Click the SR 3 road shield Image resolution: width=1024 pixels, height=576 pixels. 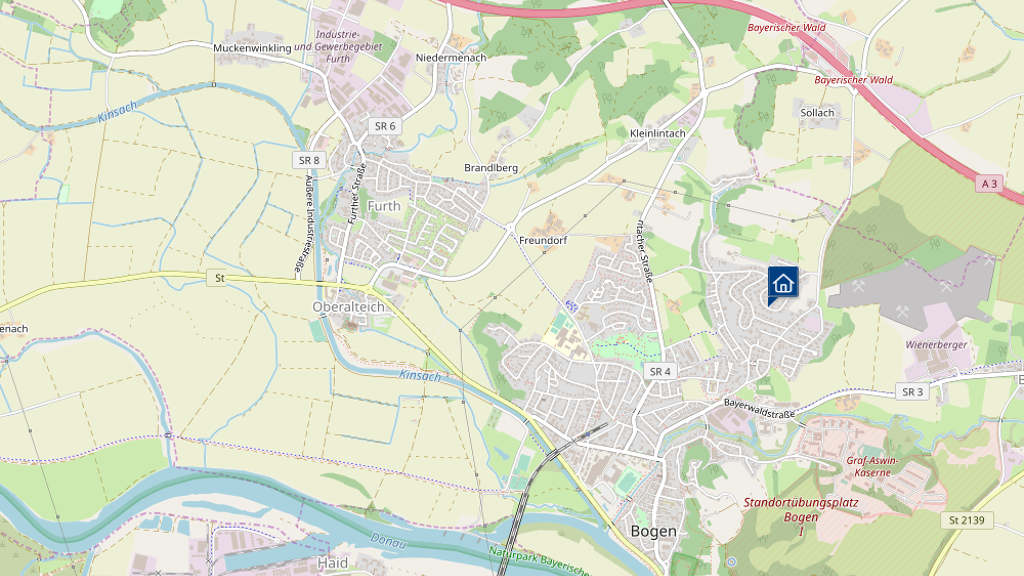click(x=912, y=392)
